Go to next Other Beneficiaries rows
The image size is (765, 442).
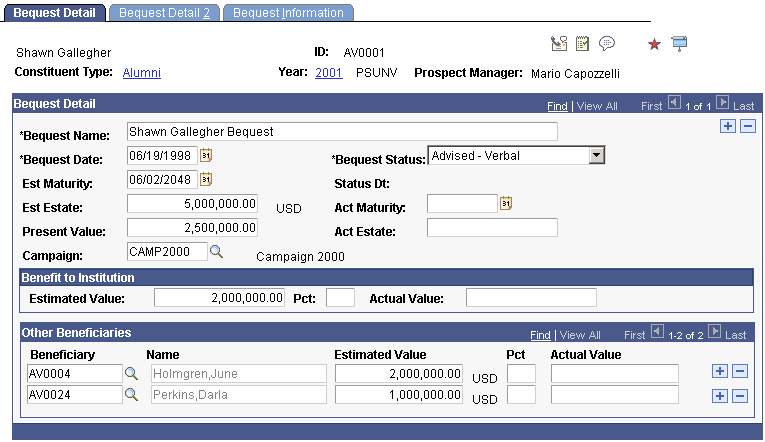pos(714,332)
